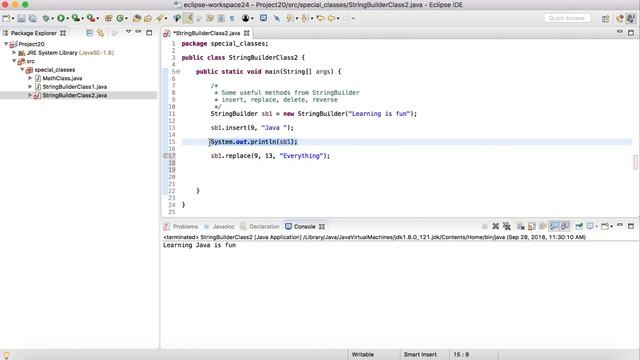This screenshot has width=640, height=360.
Task: Open the New Console View dropdown
Action: pos(611,227)
